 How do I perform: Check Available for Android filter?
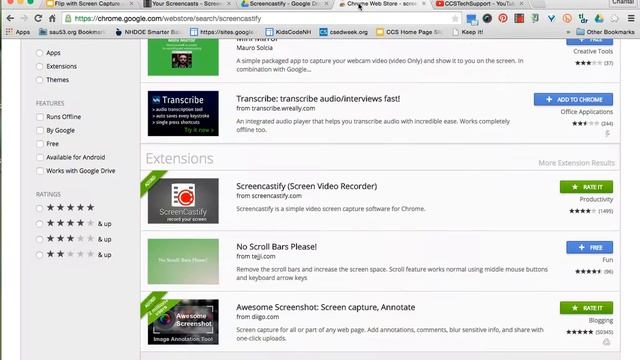[40, 158]
